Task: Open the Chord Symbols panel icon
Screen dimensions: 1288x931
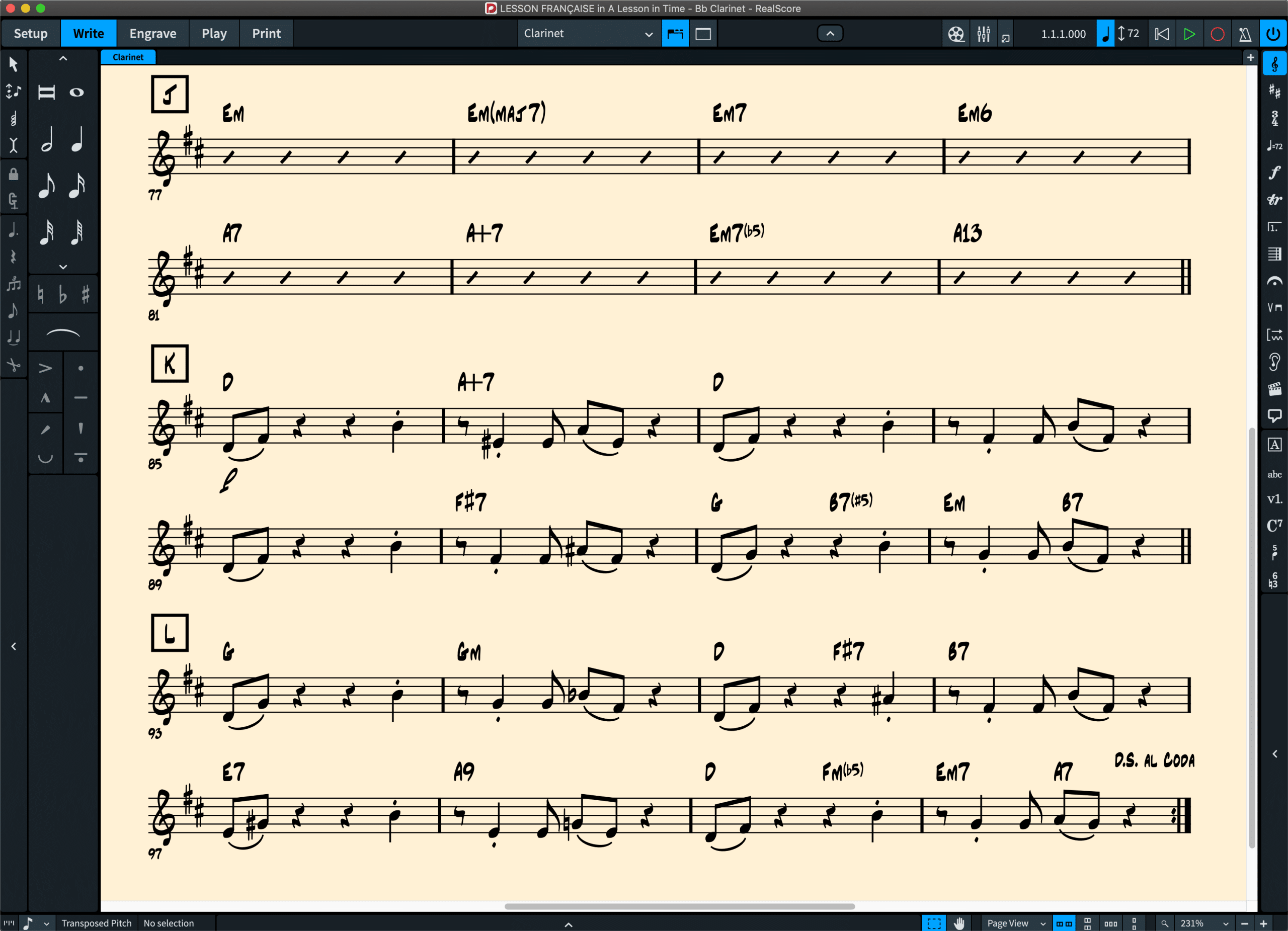Action: coord(1274,526)
